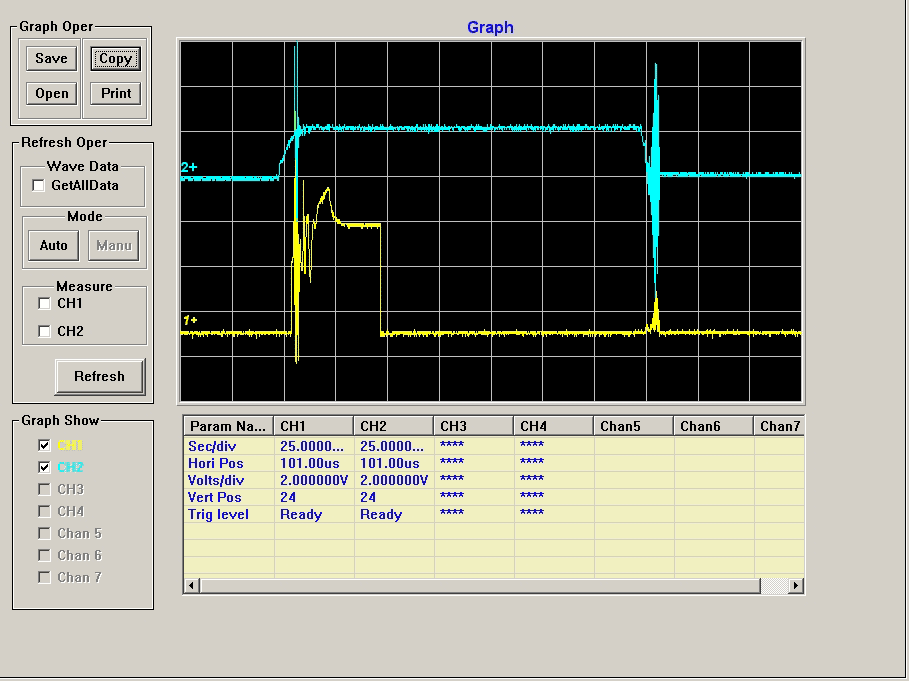
Task: Toggle the Chan 7 checkbox
Action: pyautogui.click(x=44, y=577)
